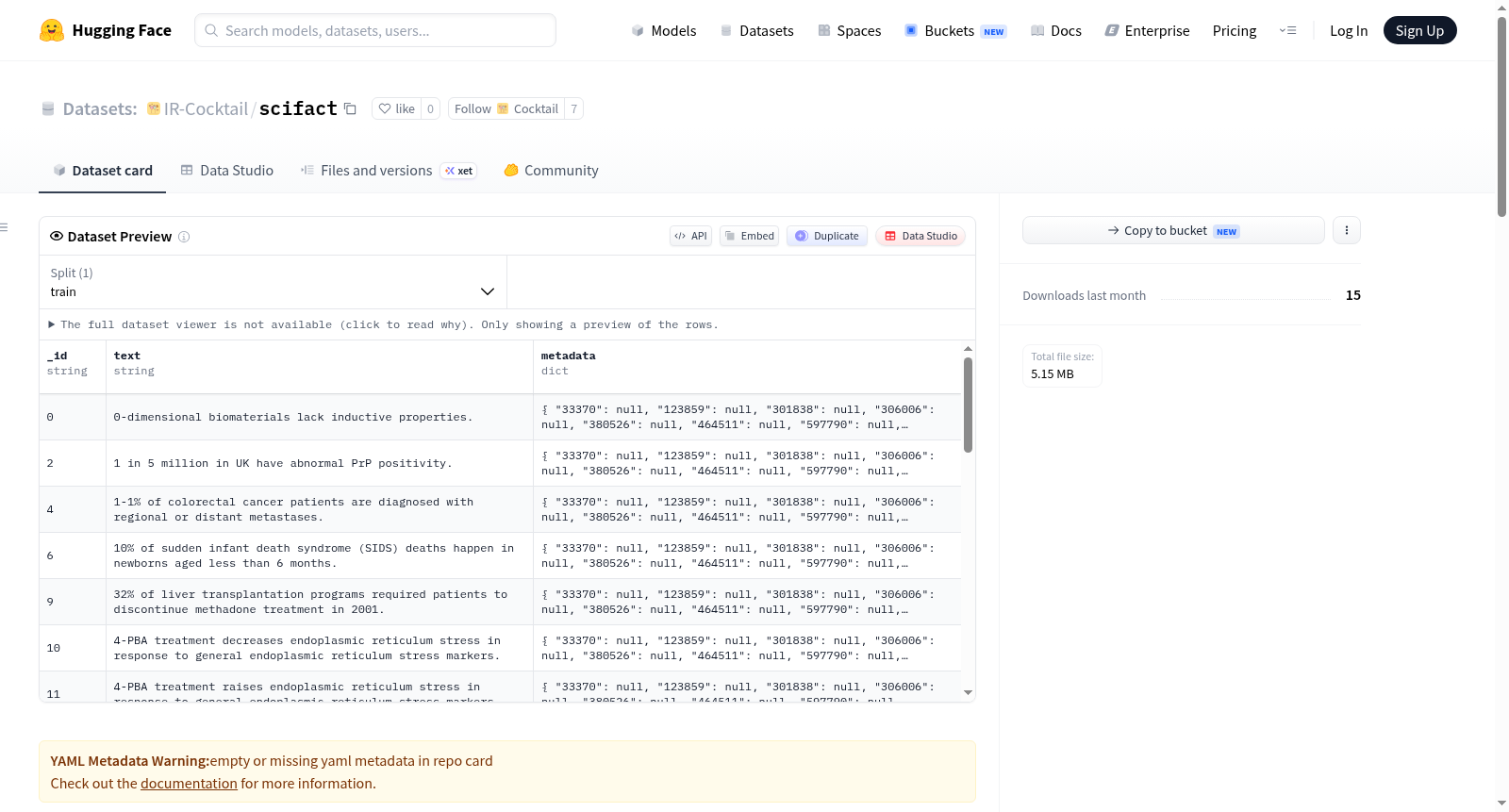Open the navigation overflow menu icon before Log In
Image resolution: width=1509 pixels, height=812 pixels.
click(1287, 30)
